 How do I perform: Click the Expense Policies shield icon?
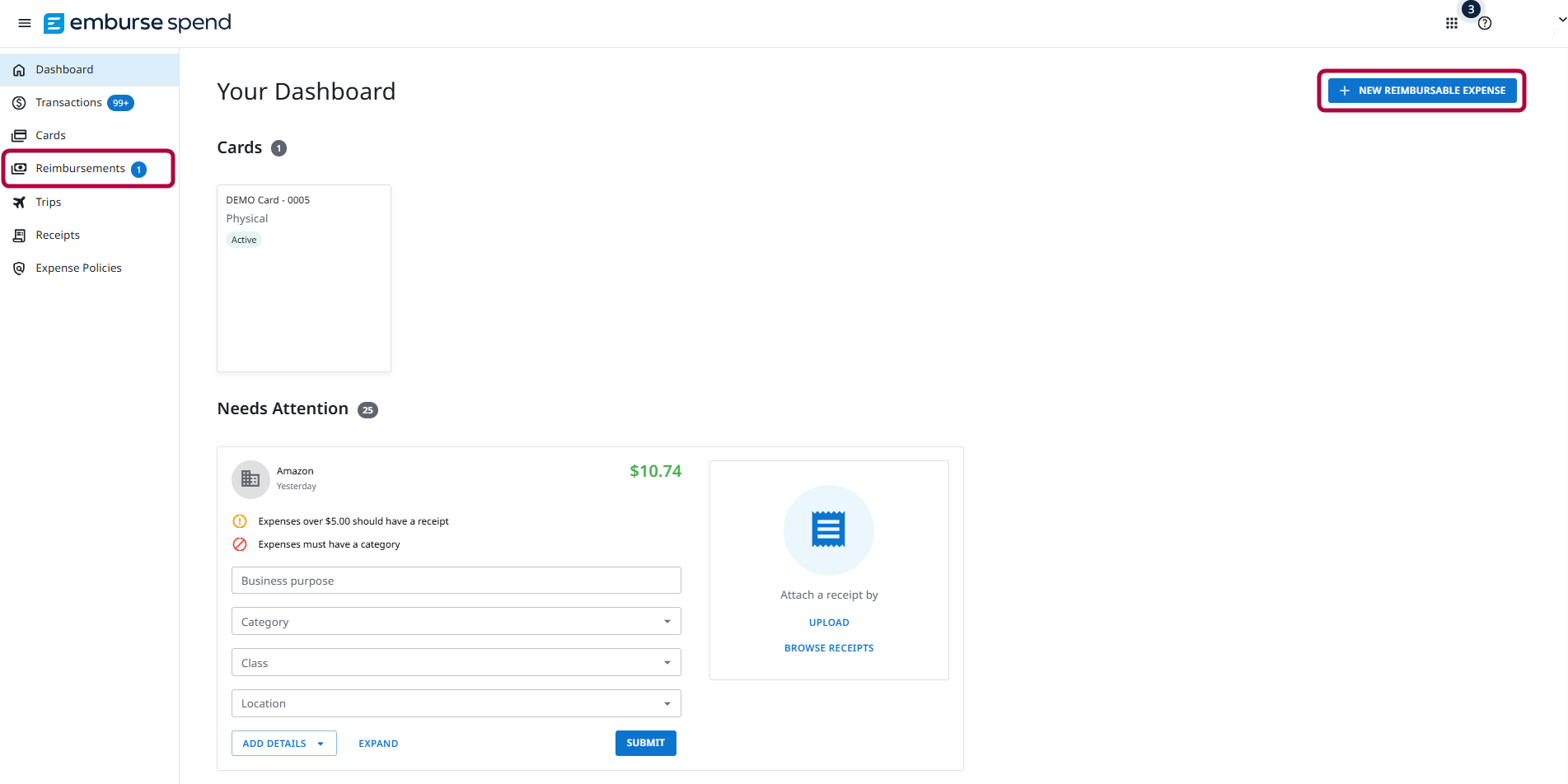click(19, 268)
